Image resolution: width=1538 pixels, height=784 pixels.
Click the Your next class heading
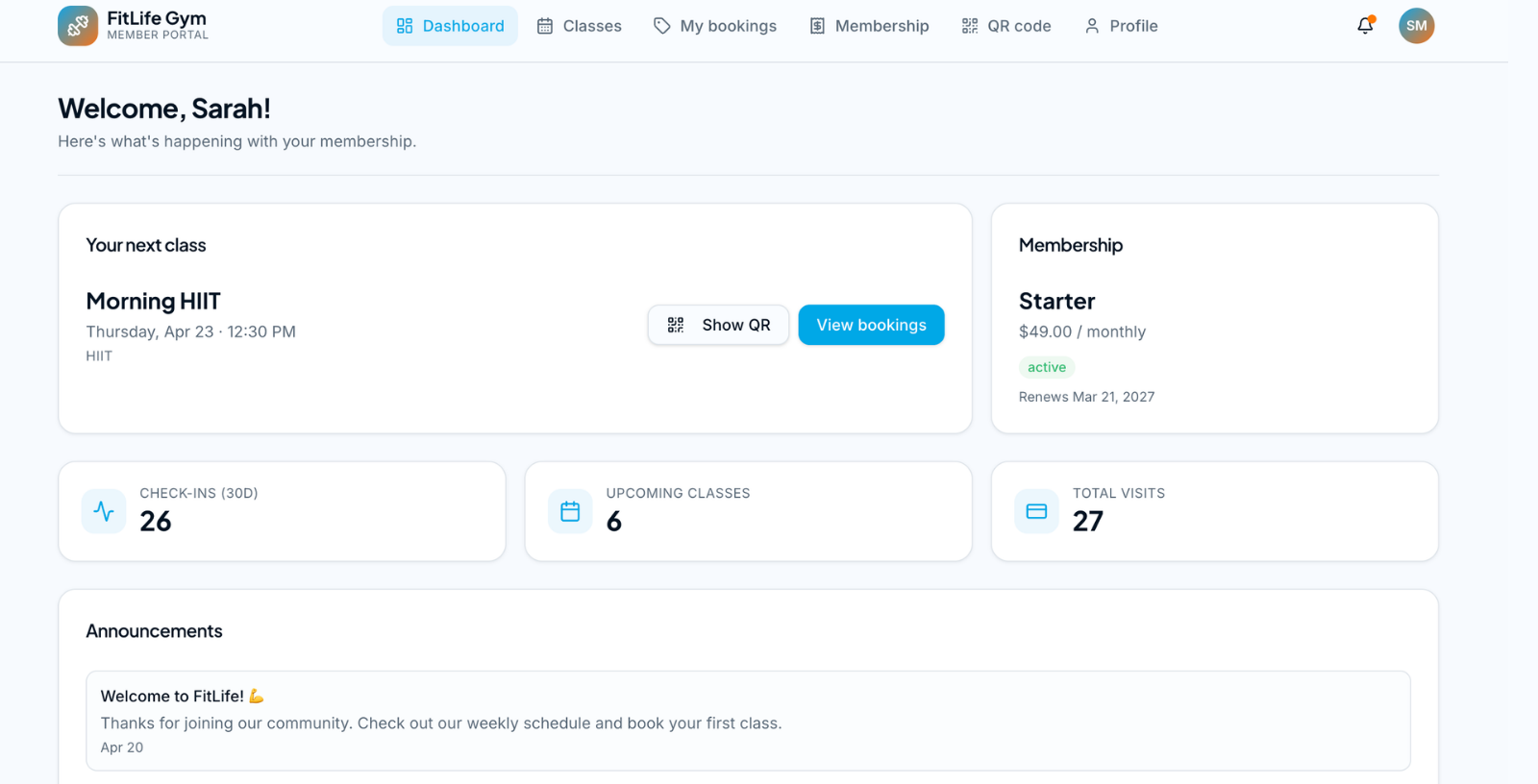146,245
